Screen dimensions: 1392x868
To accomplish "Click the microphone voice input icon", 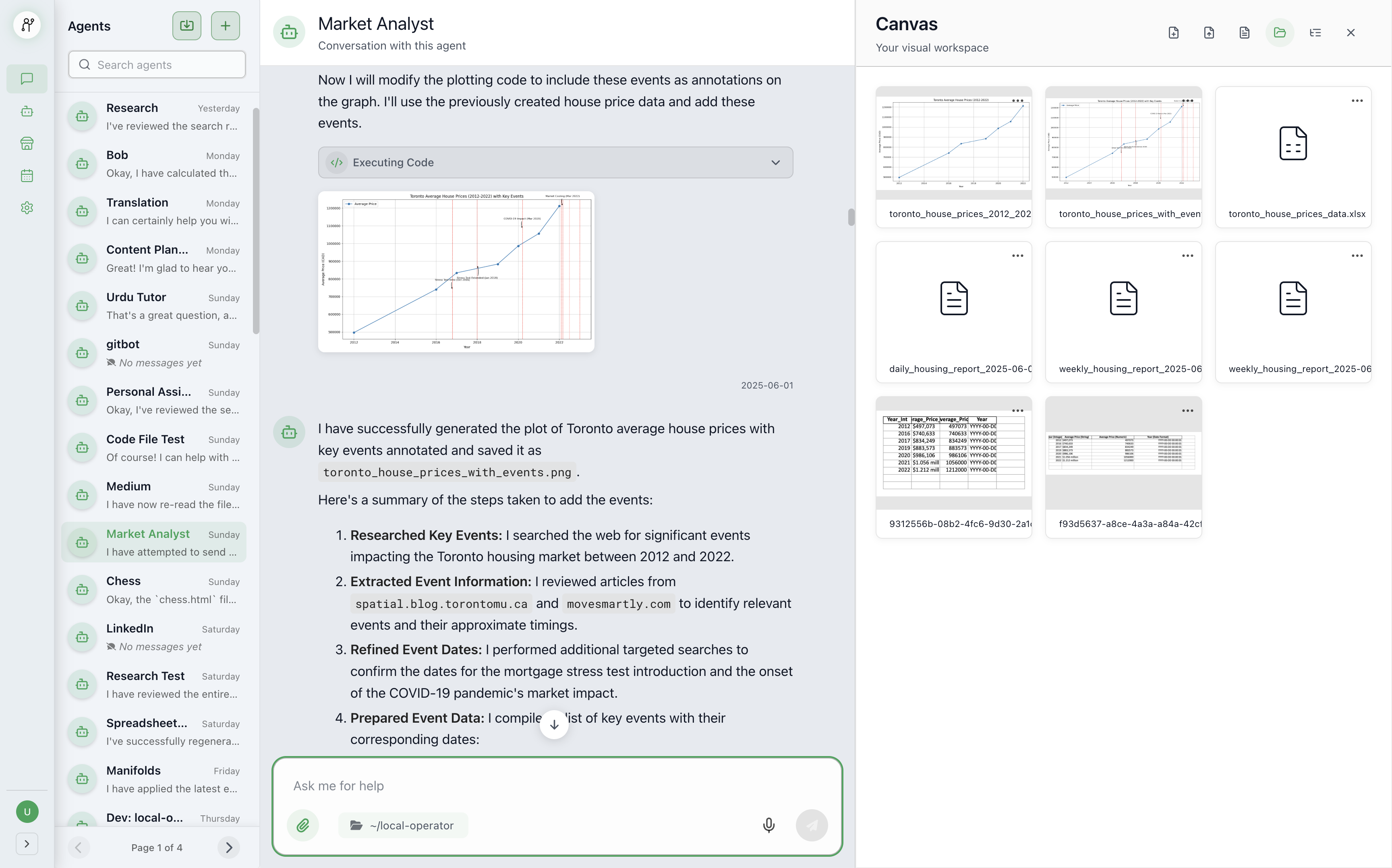I will pyautogui.click(x=768, y=825).
